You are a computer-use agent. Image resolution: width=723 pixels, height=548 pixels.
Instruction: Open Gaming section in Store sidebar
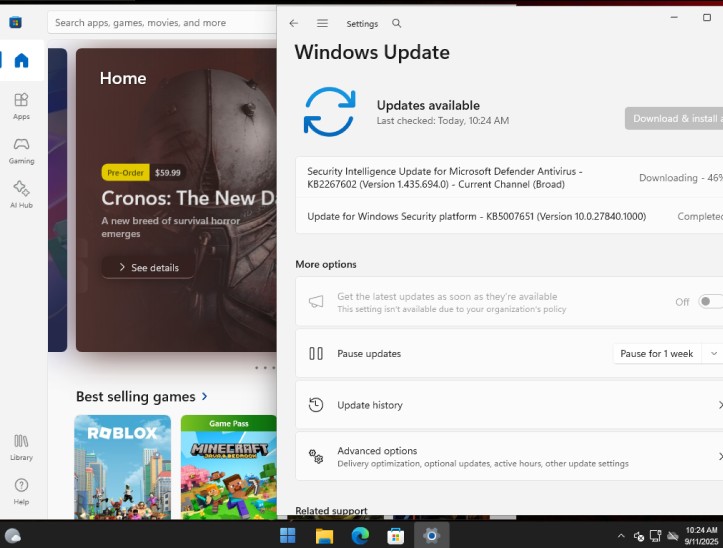click(x=21, y=151)
